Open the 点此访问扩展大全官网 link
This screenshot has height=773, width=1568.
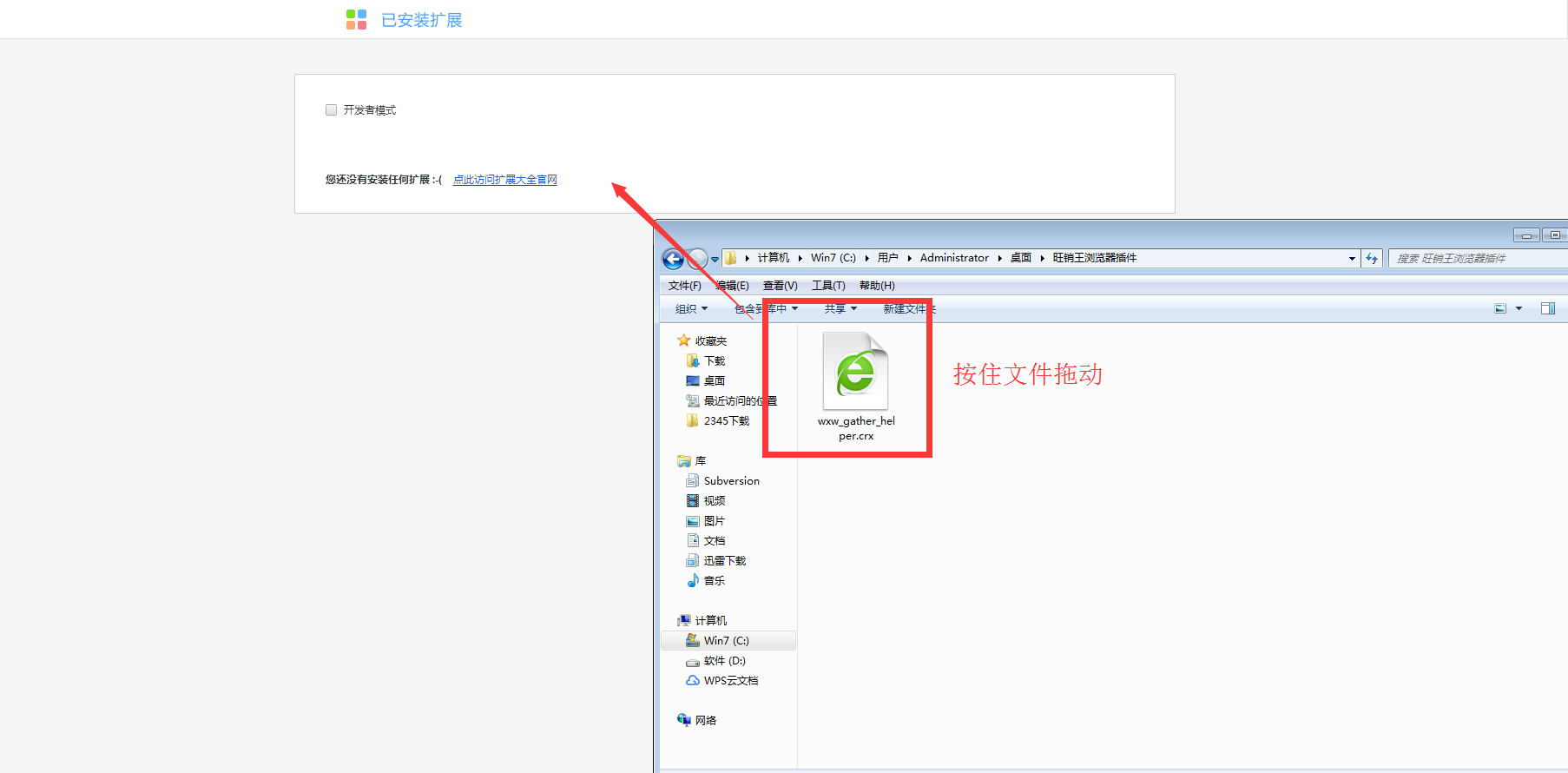pyautogui.click(x=504, y=180)
